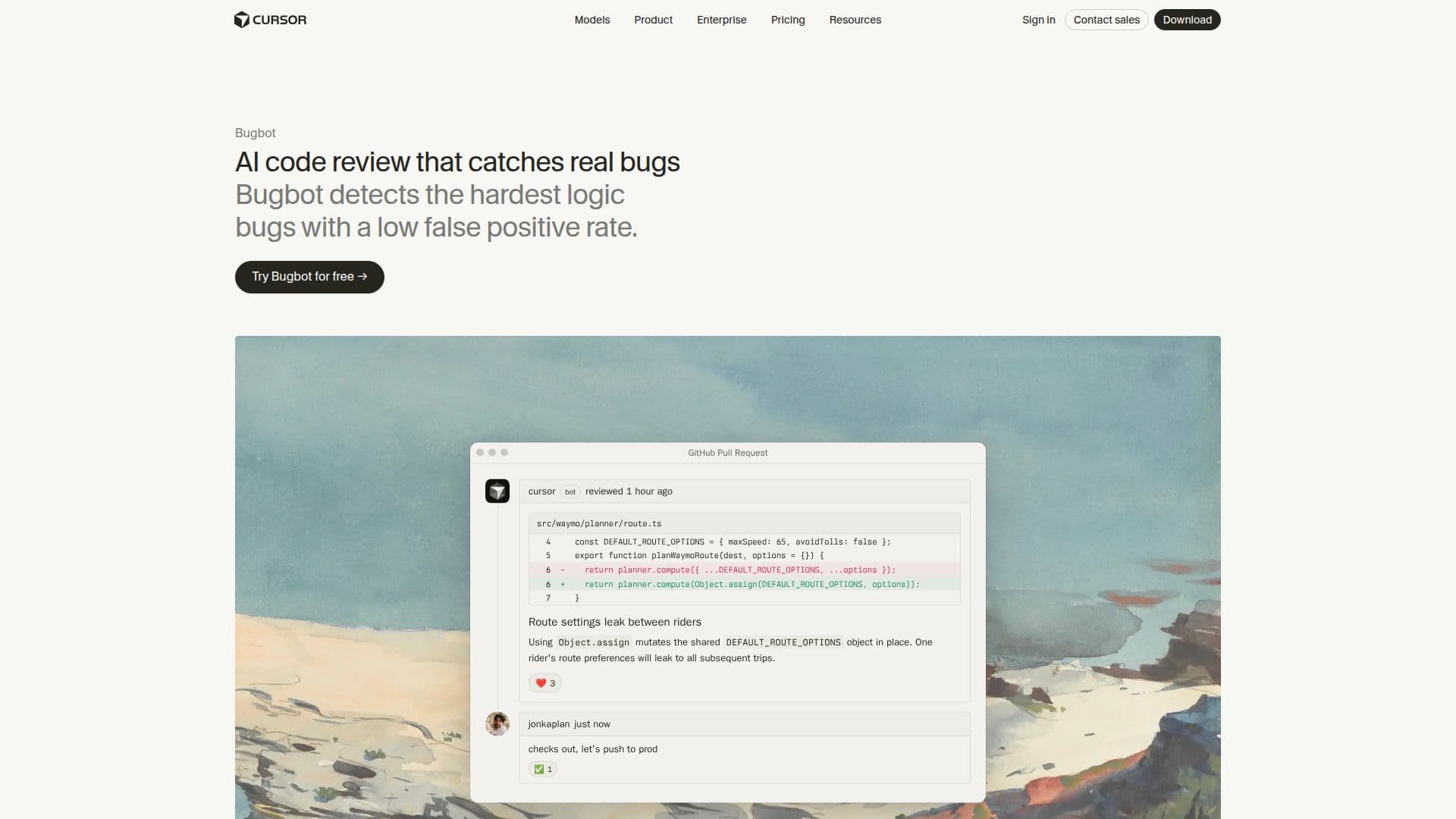The height and width of the screenshot is (819, 1456).
Task: Go to the Pricing page
Action: (788, 20)
